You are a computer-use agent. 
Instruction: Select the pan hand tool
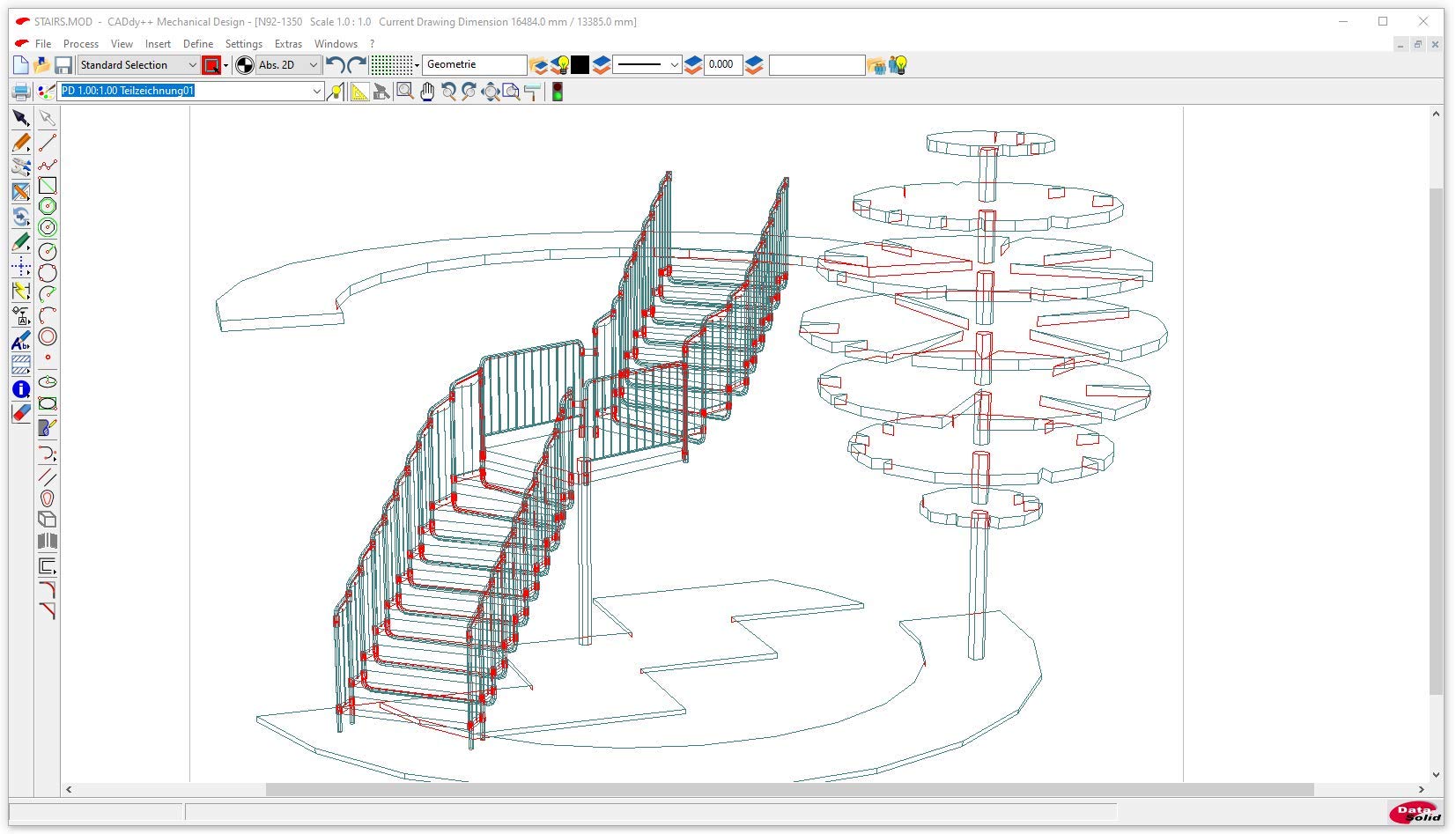click(x=427, y=92)
